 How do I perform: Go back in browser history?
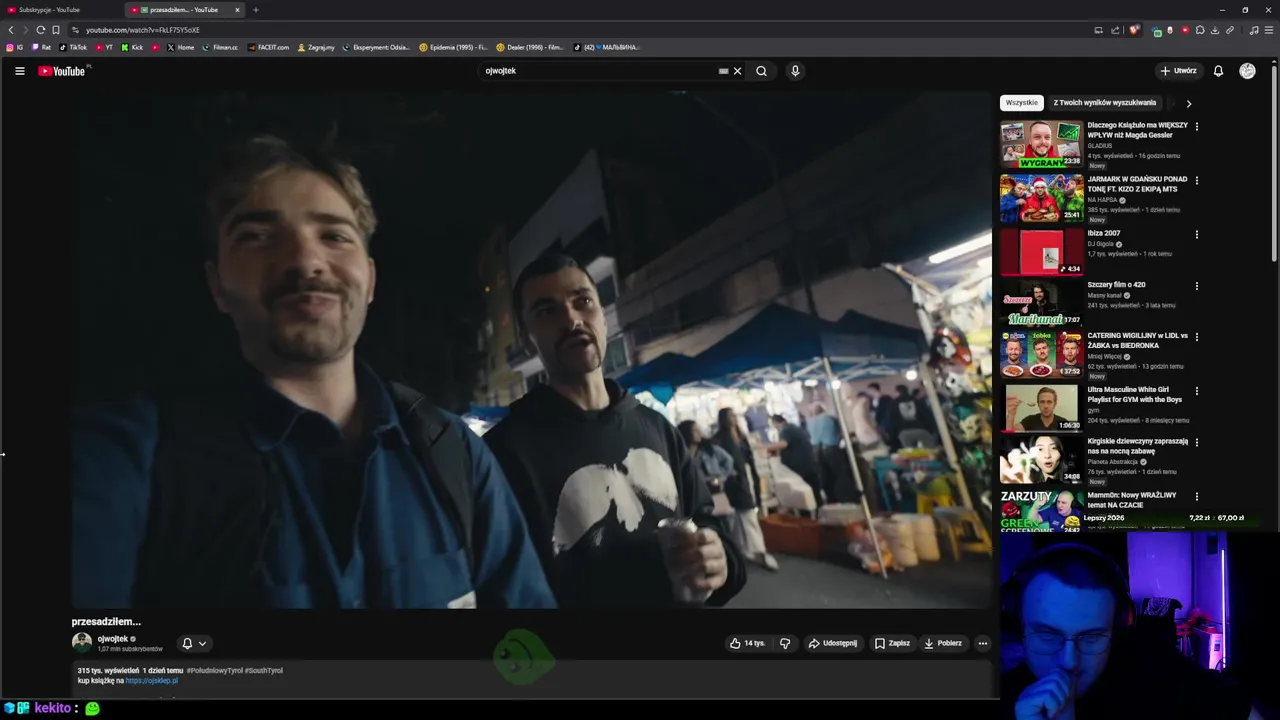point(11,30)
